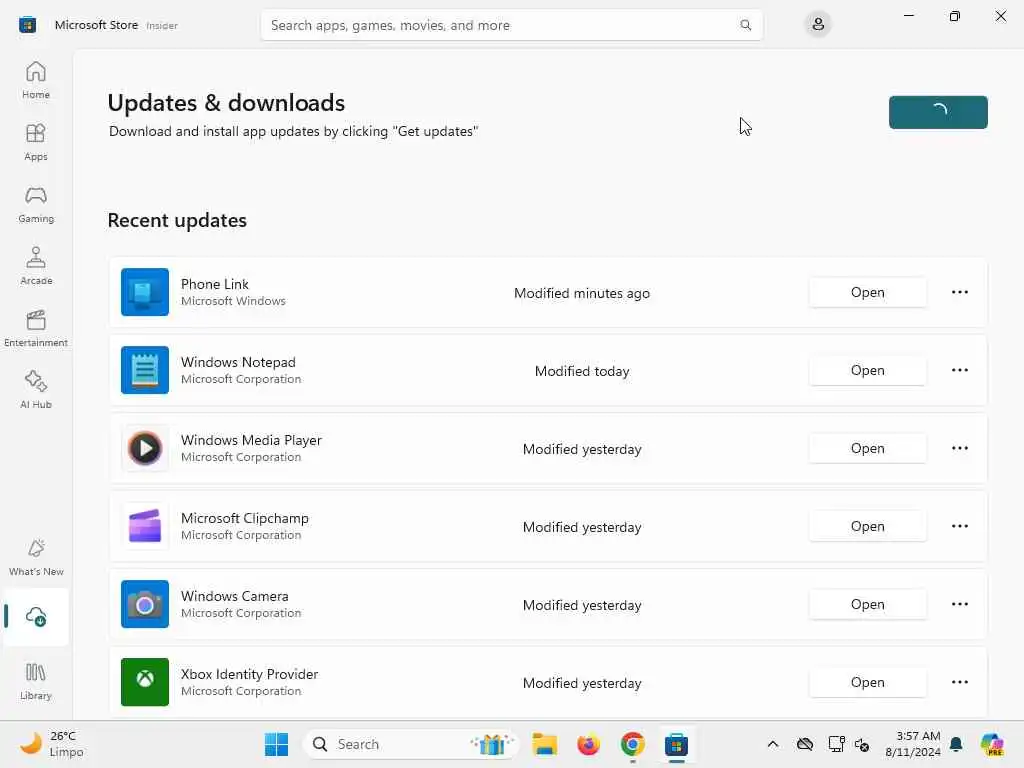
Task: Click Open button for Microsoft Clipchamp
Action: click(x=867, y=526)
